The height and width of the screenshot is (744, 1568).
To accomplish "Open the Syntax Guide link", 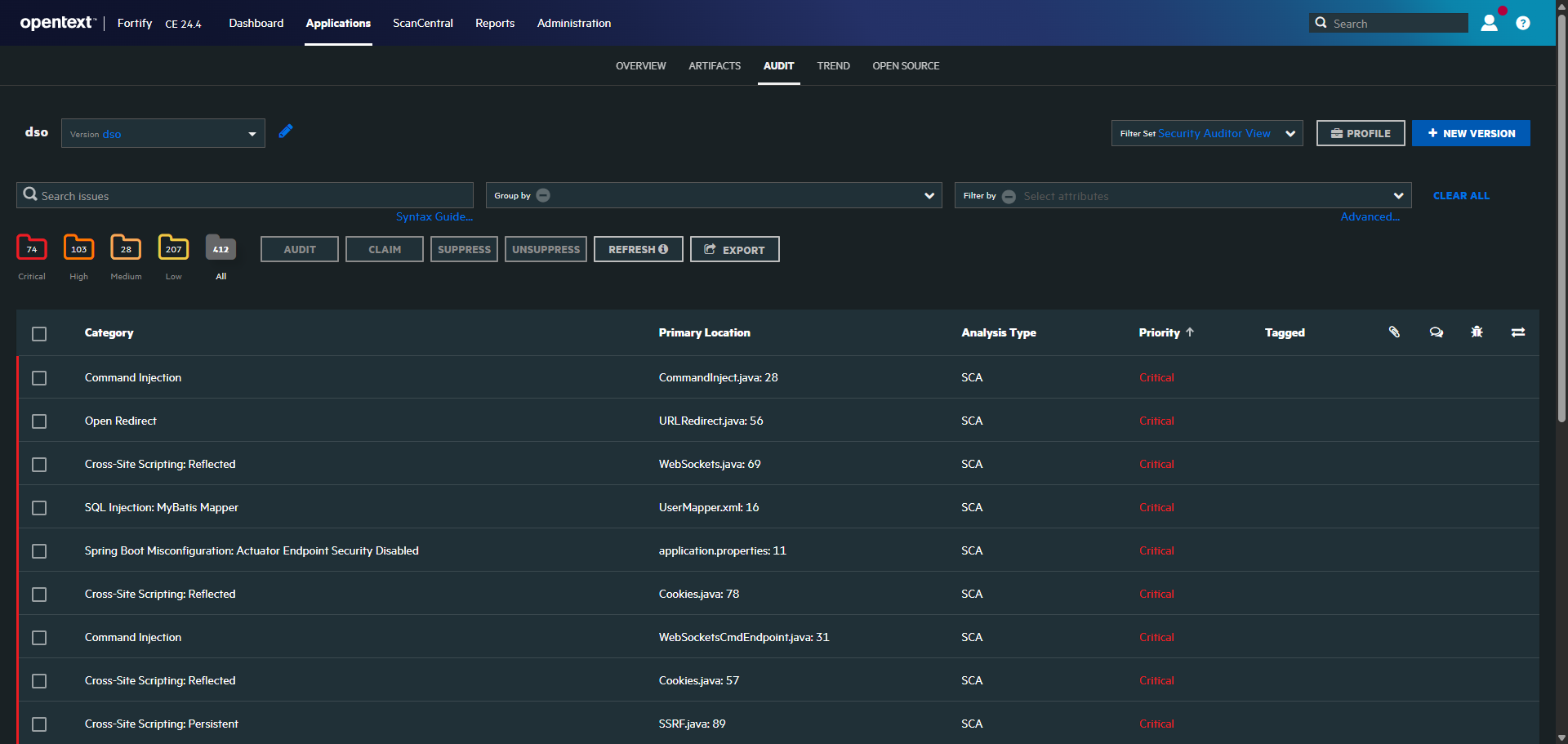I will coord(434,216).
